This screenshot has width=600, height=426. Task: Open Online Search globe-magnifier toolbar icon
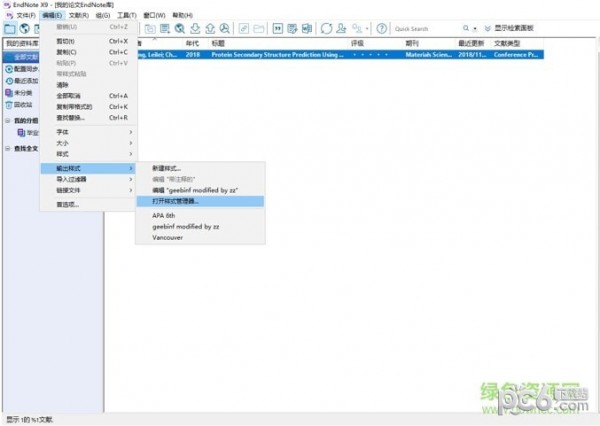coord(180,29)
